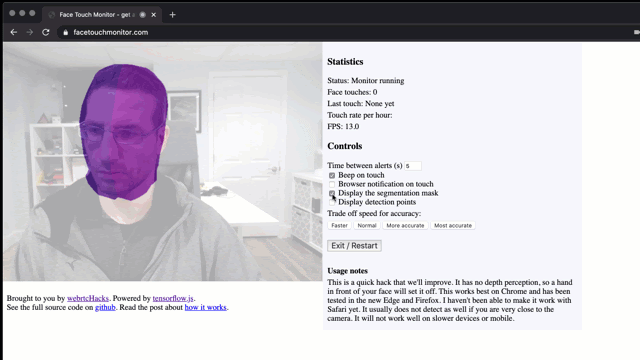Click the Time between alerts field
This screenshot has height=360, width=640.
413,166
